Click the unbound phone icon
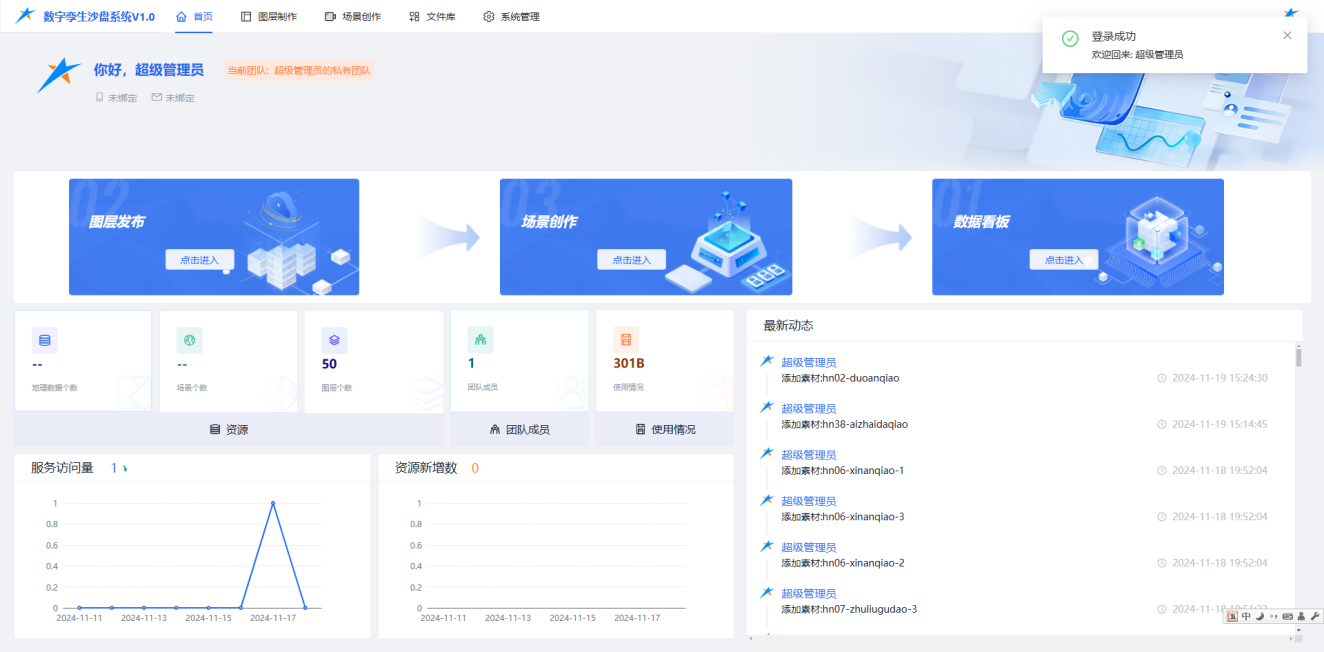The image size is (1324, 652). pos(99,97)
